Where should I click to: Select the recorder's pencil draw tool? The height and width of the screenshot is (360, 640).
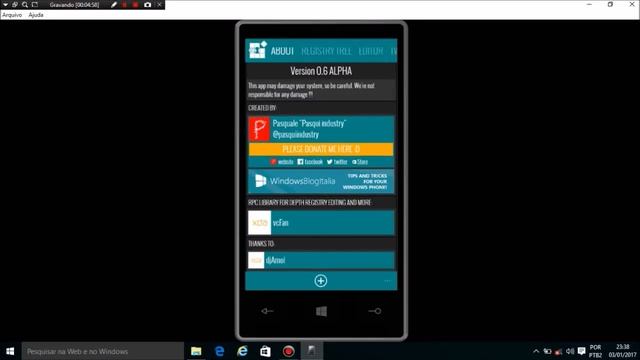[114, 4]
